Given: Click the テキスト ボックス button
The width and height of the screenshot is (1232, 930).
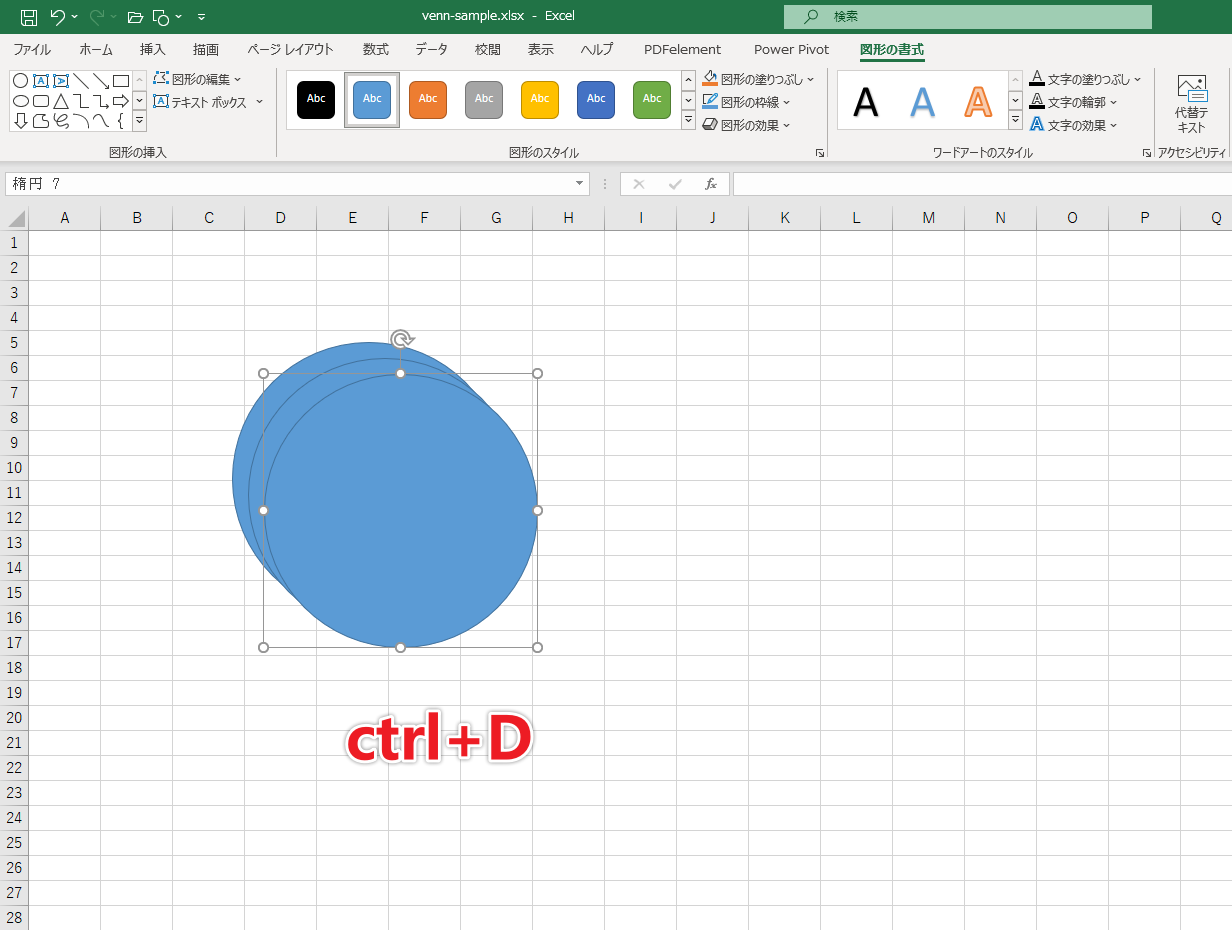Looking at the screenshot, I should 208,102.
